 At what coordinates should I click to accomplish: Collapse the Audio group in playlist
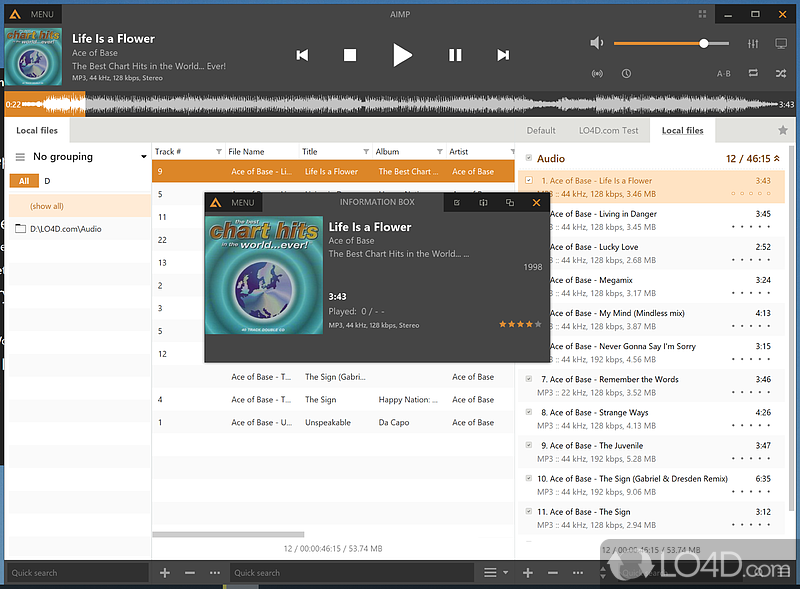[777, 159]
